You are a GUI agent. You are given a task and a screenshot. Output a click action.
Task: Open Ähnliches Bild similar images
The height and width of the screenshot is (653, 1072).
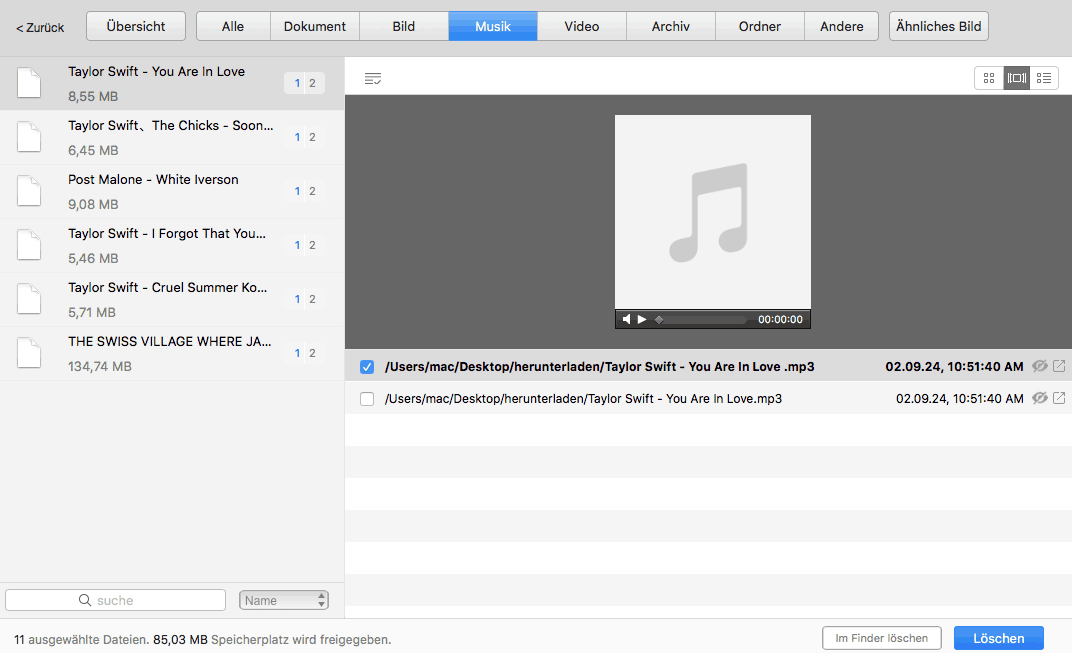click(x=939, y=26)
